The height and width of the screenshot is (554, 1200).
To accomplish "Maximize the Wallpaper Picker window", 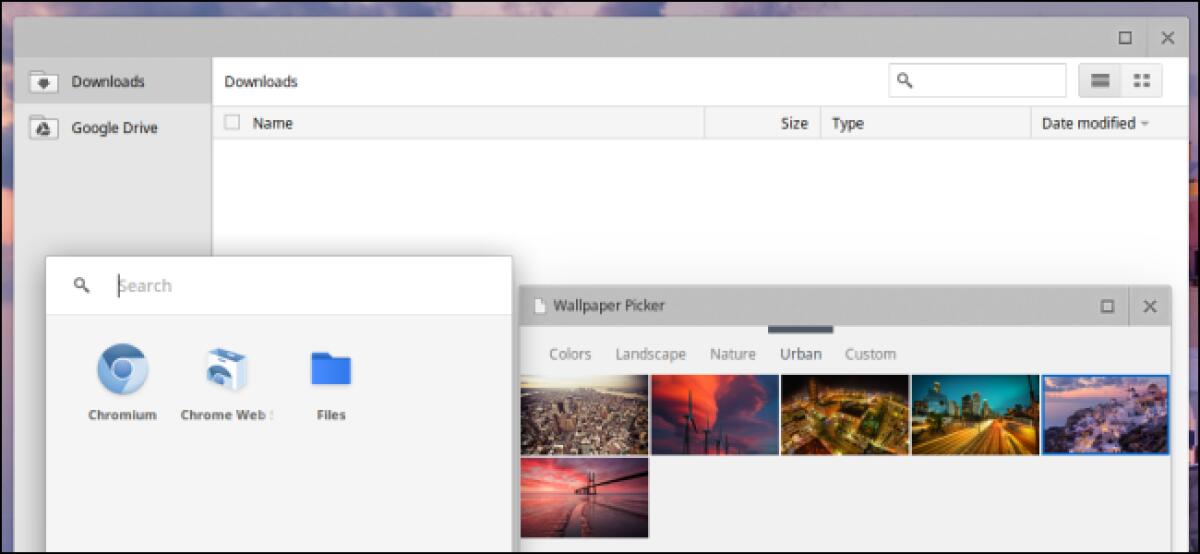I will 1107,306.
